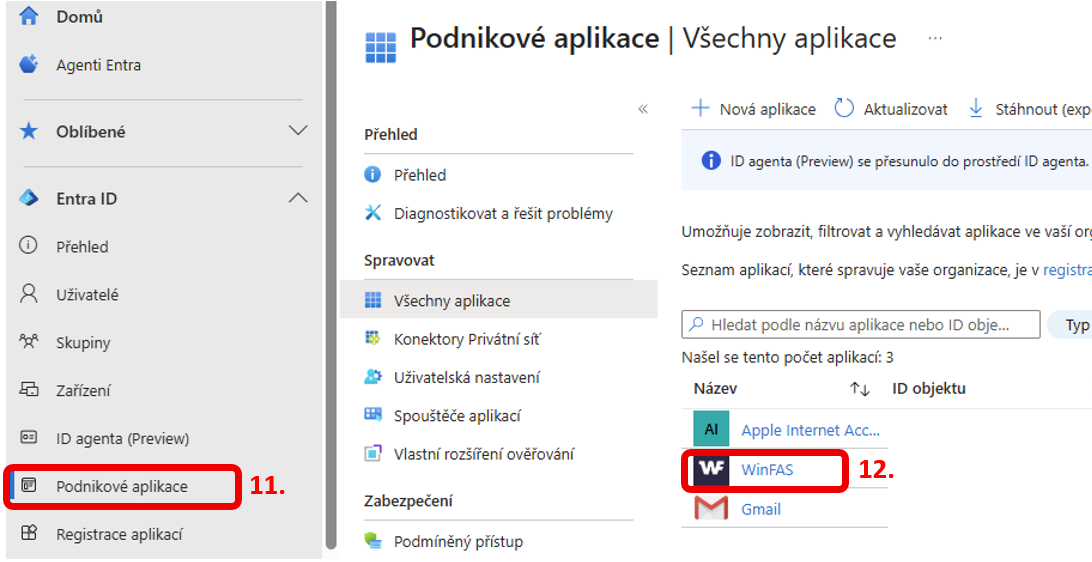Click the Nová aplikace button
The height and width of the screenshot is (562, 1092).
click(x=754, y=109)
